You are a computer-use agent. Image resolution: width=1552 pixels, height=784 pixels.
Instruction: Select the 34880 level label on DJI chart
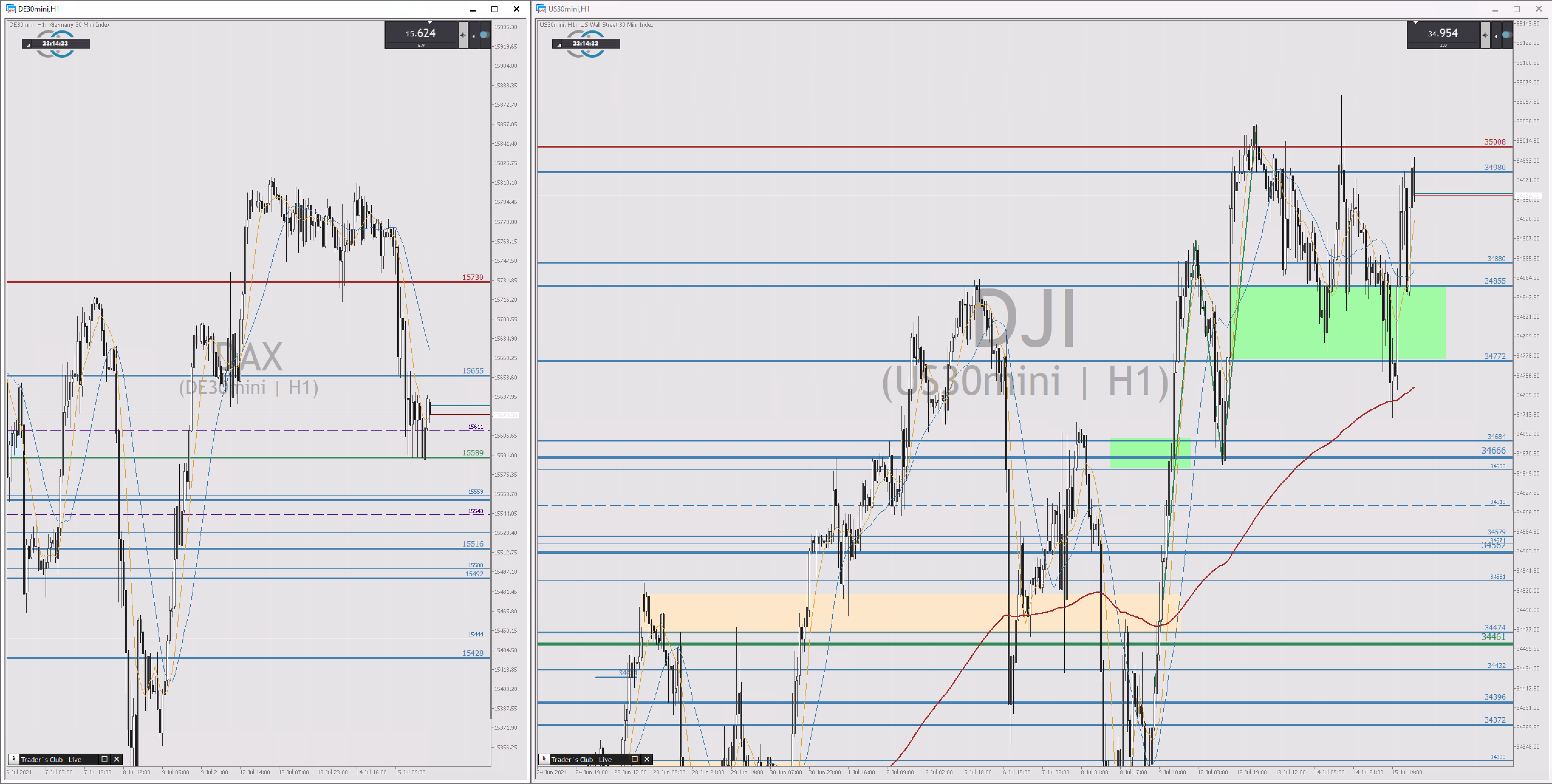1496,258
